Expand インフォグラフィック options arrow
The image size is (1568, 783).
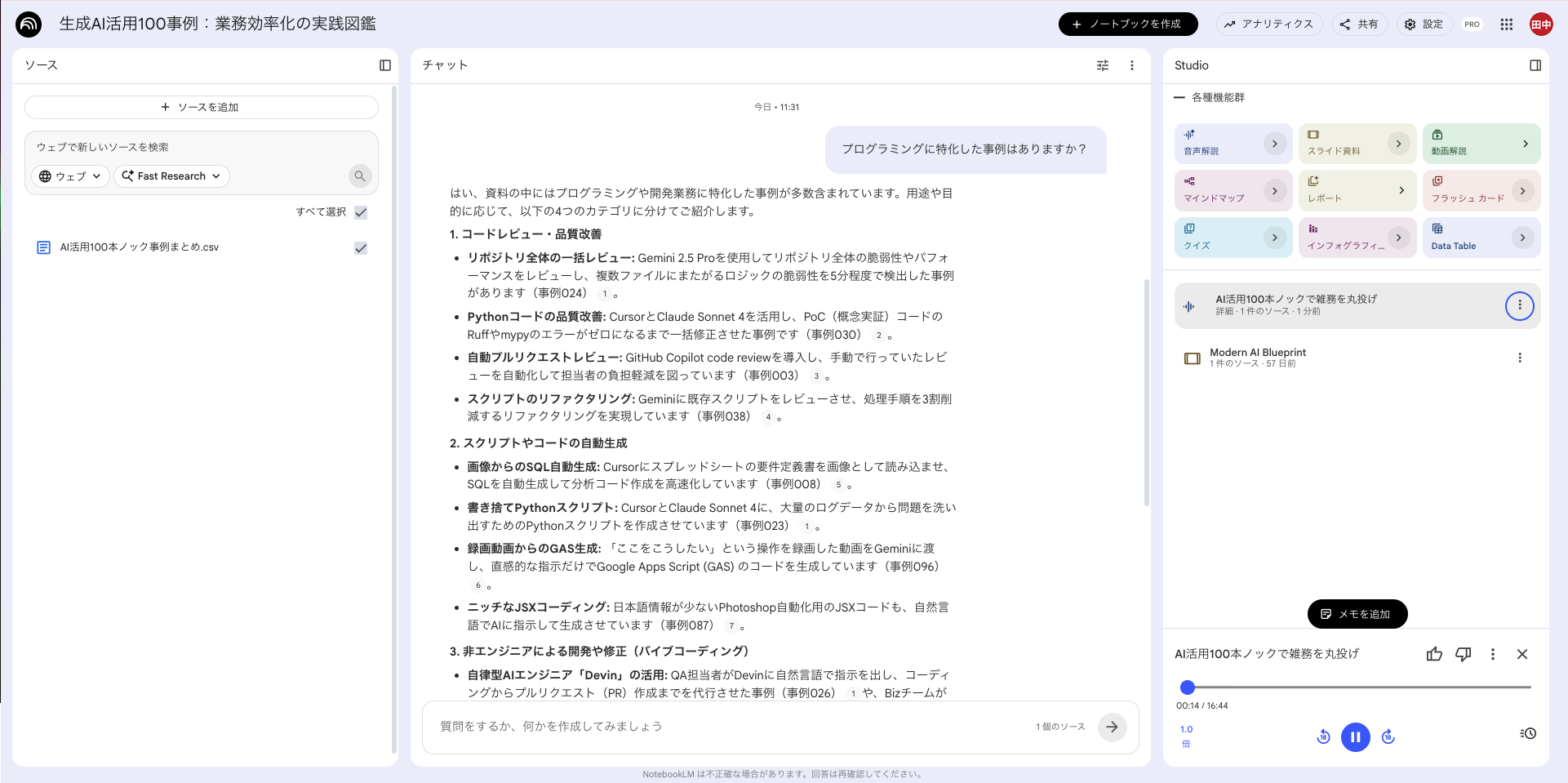tap(1399, 238)
